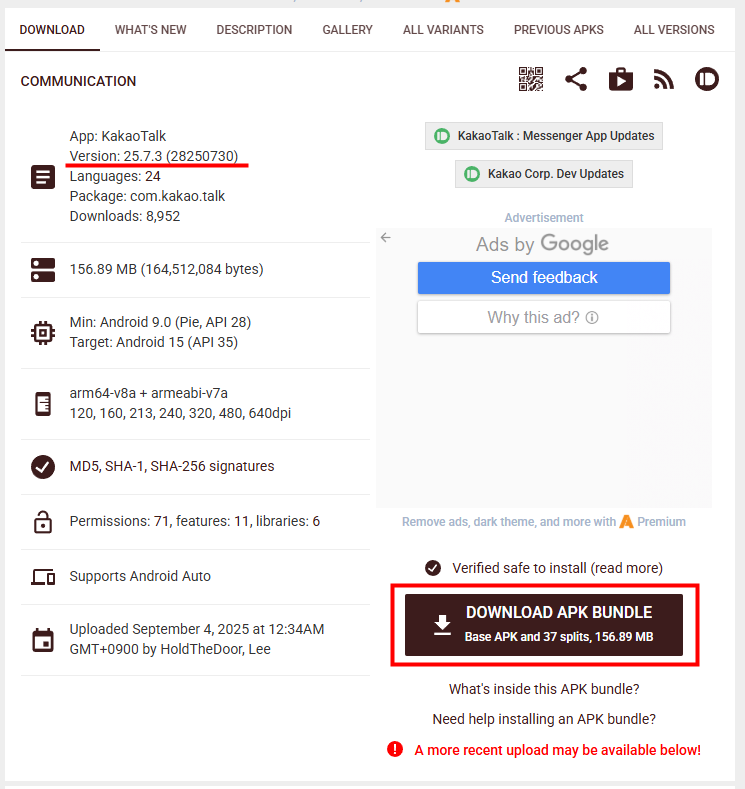Viewport: 745px width, 789px height.
Task: Switch to the What's New tab
Action: click(x=150, y=30)
